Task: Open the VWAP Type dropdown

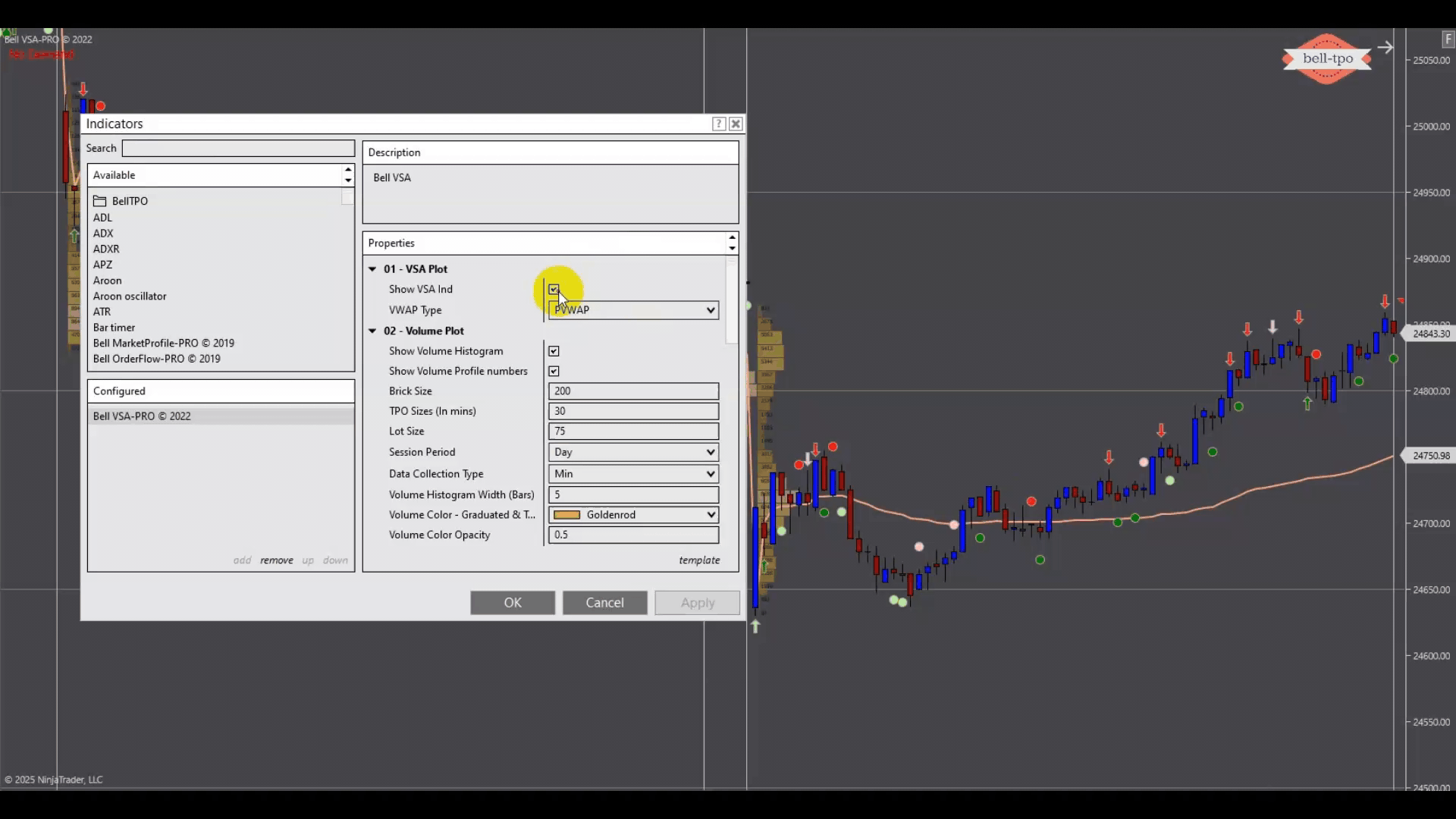Action: pos(633,309)
